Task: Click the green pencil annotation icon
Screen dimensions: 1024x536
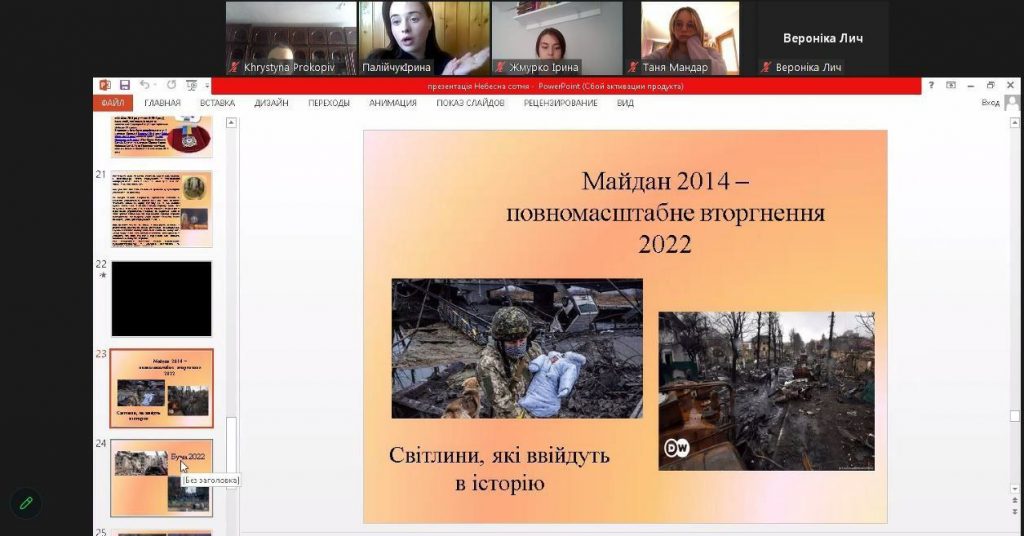Action: click(25, 503)
